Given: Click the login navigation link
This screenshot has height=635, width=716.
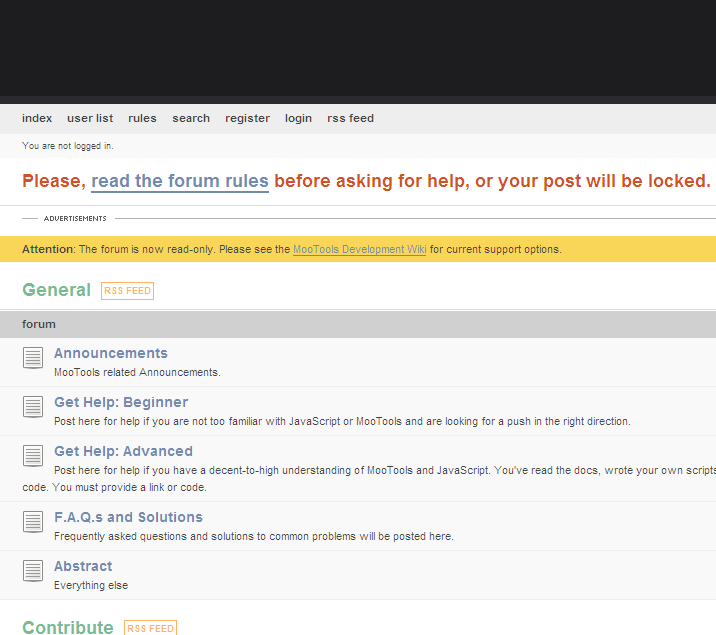Looking at the screenshot, I should [298, 118].
